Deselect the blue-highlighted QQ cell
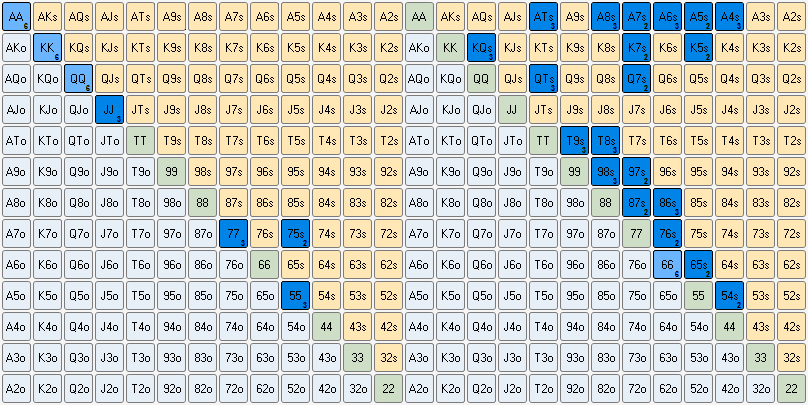 click(x=78, y=79)
